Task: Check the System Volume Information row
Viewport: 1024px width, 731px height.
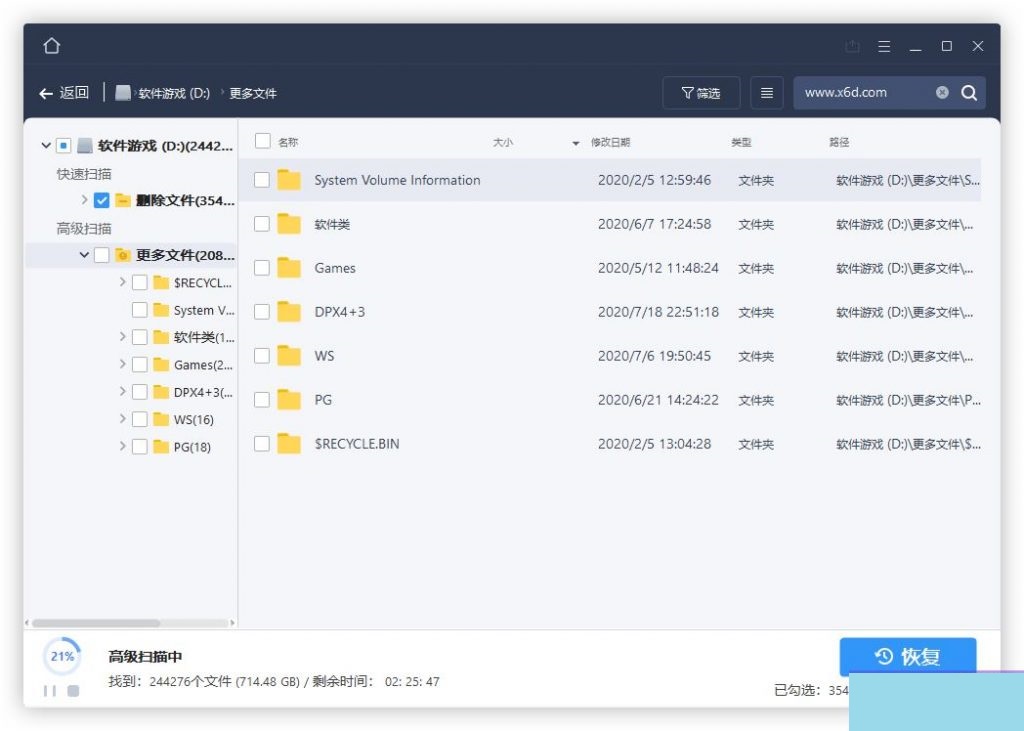Action: [x=264, y=180]
